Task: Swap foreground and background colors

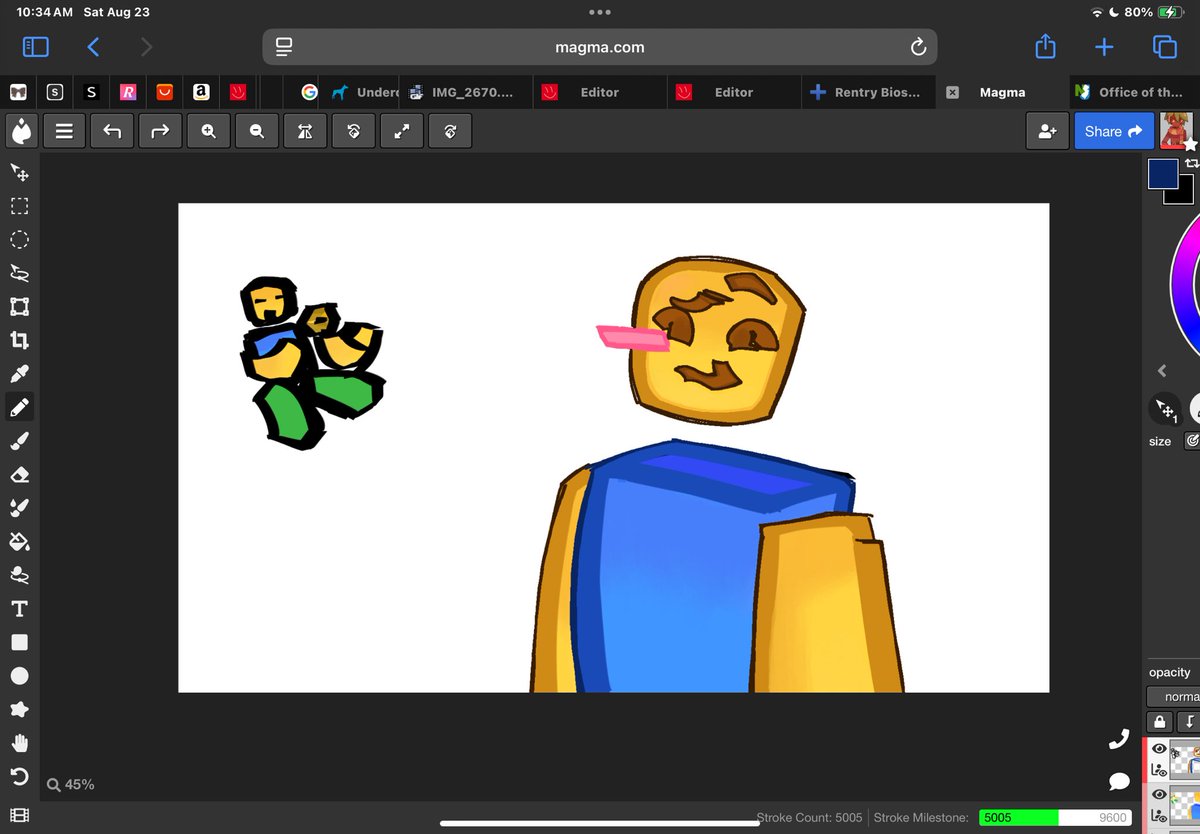Action: coord(1191,163)
